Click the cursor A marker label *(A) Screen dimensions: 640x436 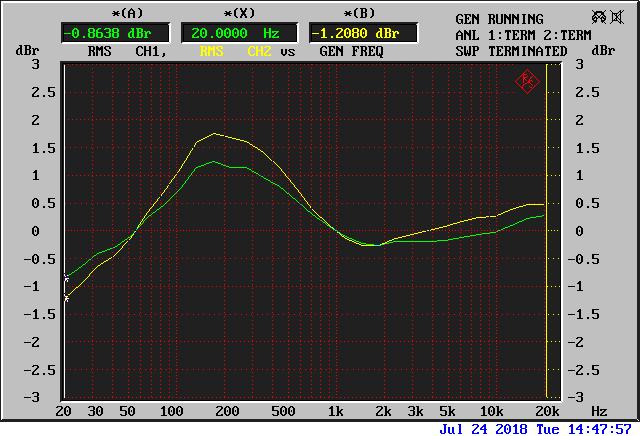pos(99,13)
